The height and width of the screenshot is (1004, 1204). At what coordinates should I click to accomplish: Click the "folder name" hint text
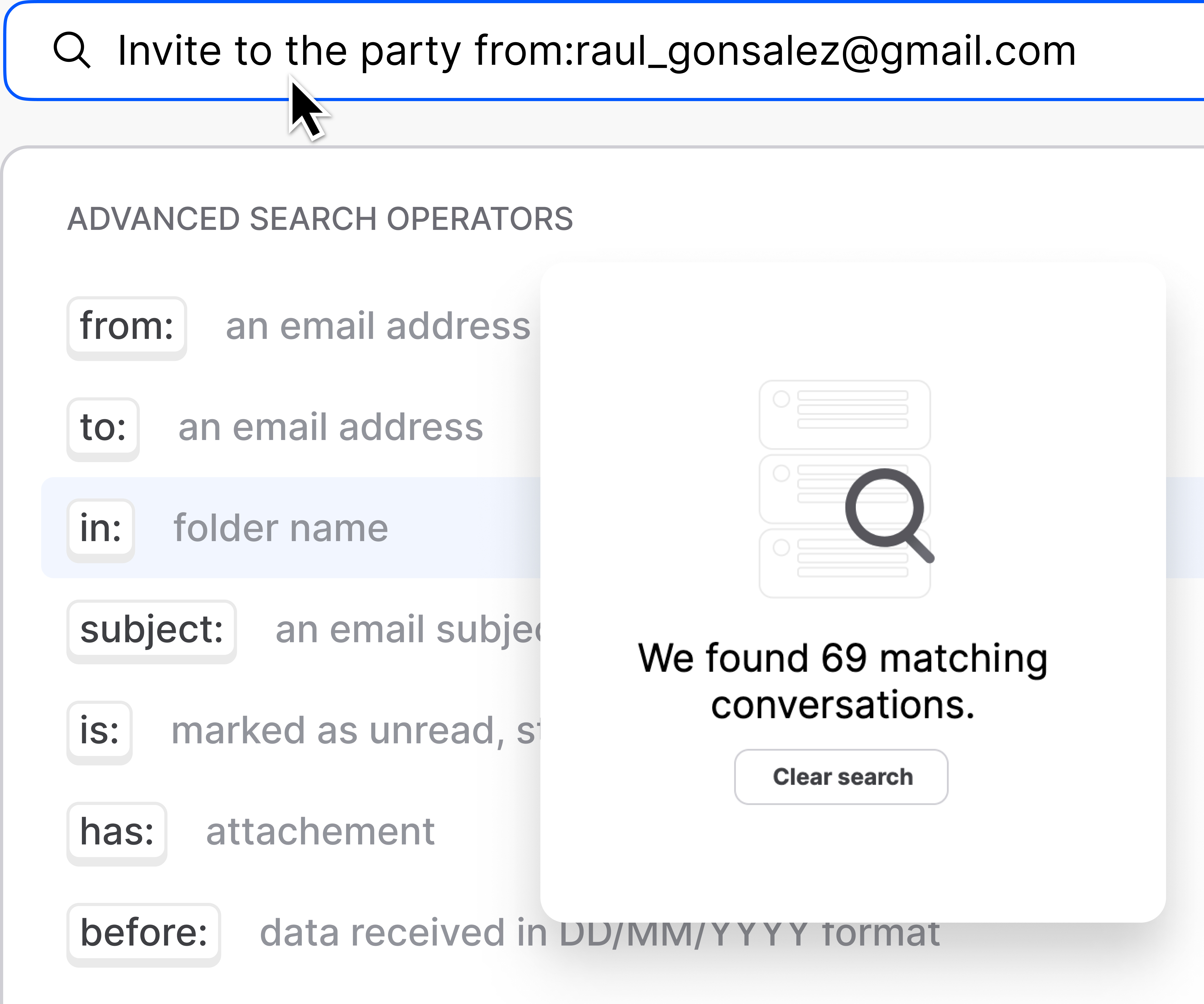[281, 529]
